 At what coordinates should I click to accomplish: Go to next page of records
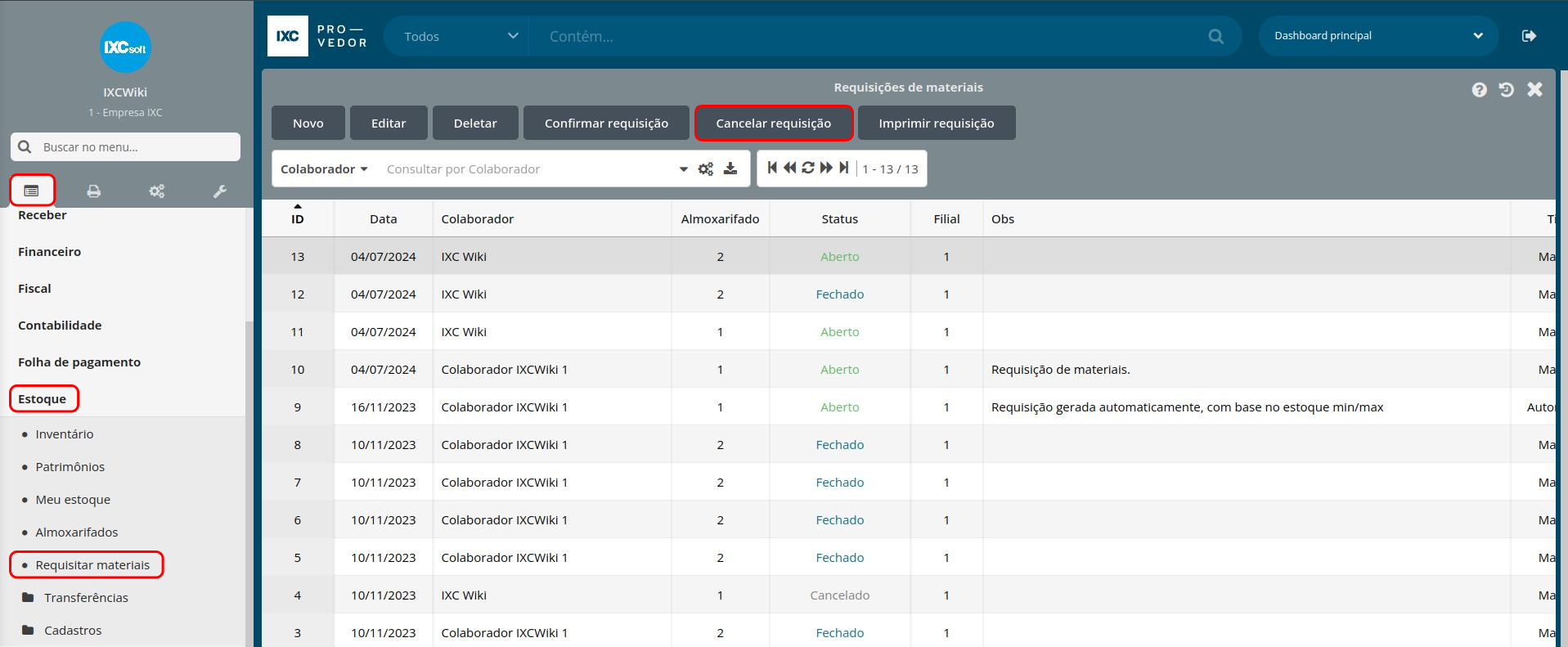pyautogui.click(x=826, y=168)
